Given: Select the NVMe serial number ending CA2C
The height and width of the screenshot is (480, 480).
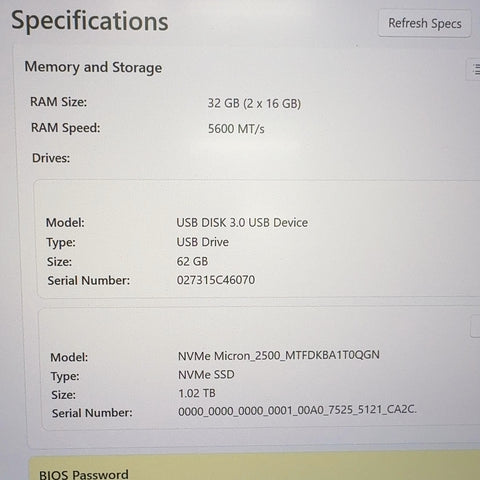Looking at the screenshot, I should coord(297,410).
